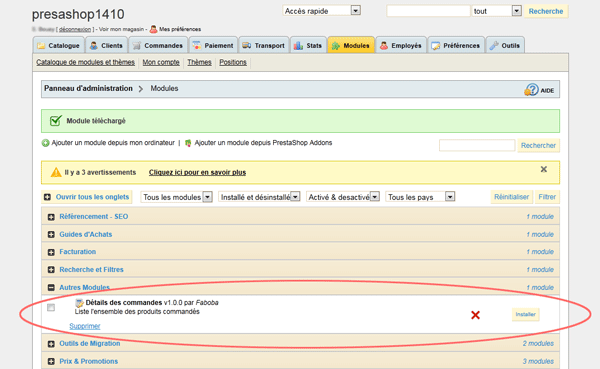Check the Détails des commandes module checkbox

(51, 307)
